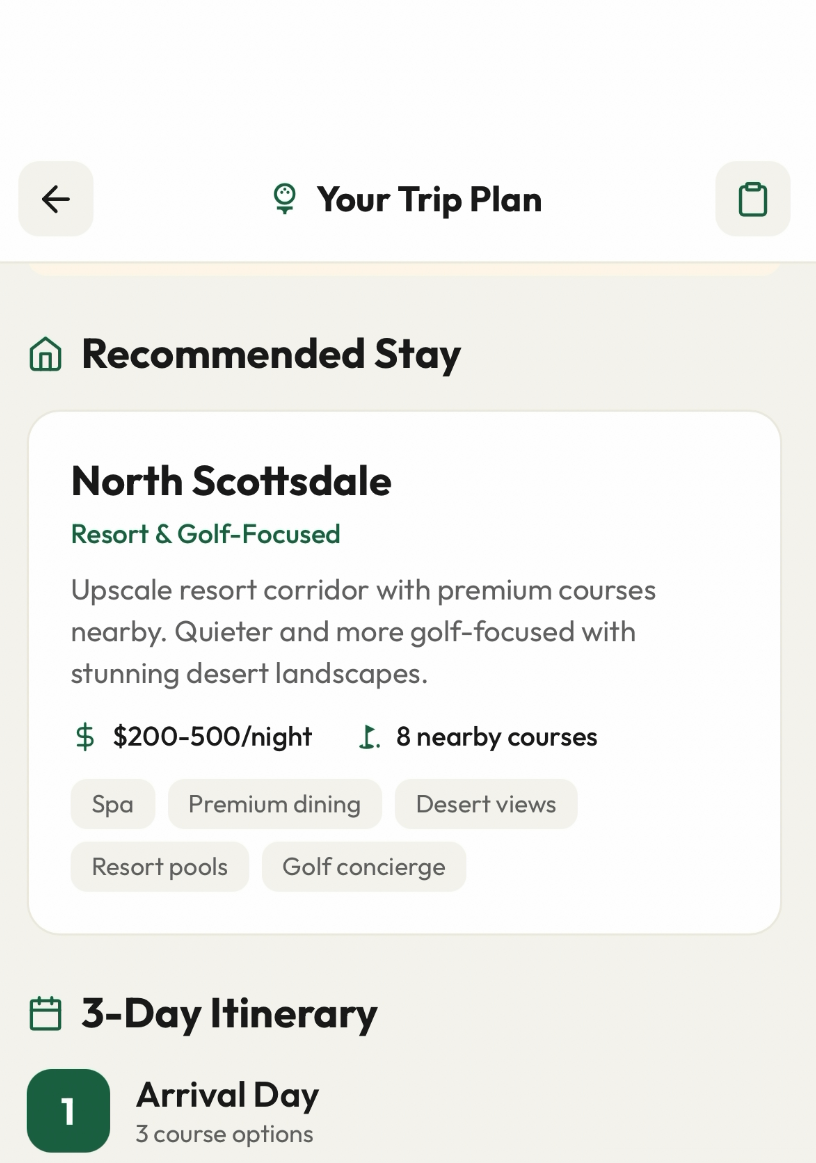Tap the Desert views chip
Viewport: 816px width, 1163px height.
[486, 804]
